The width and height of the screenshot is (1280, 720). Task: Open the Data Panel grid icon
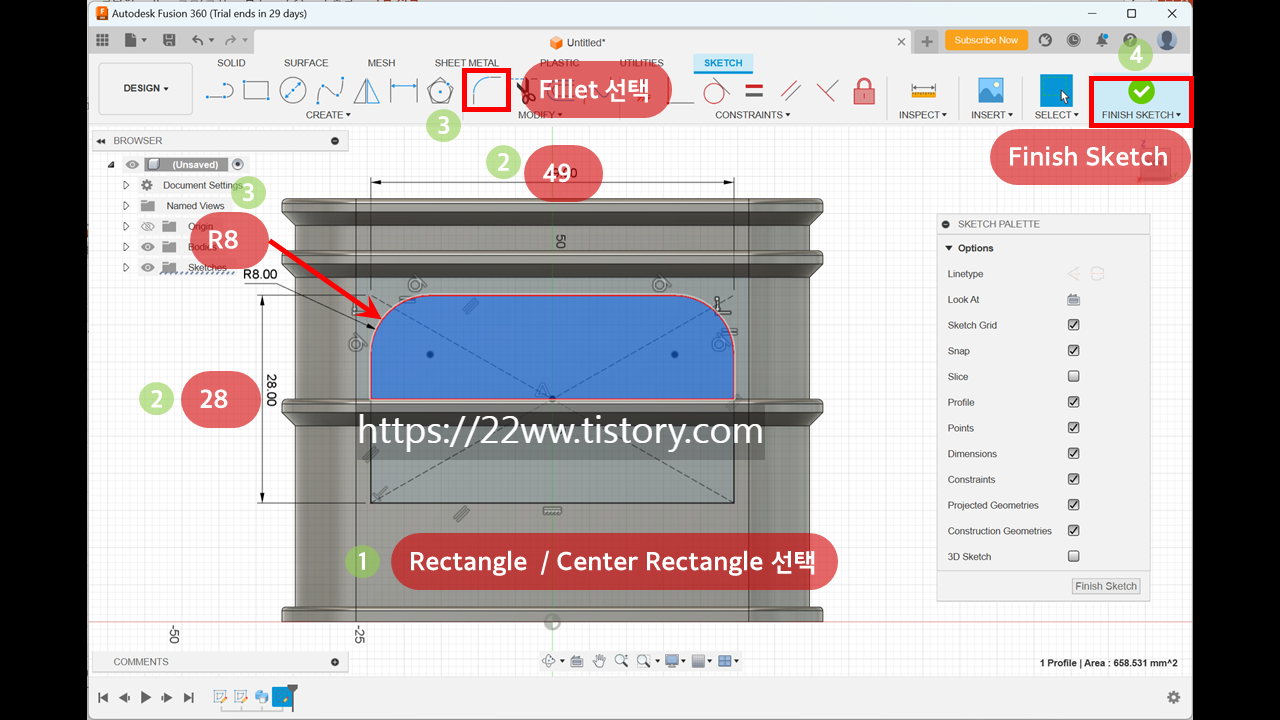pos(102,40)
